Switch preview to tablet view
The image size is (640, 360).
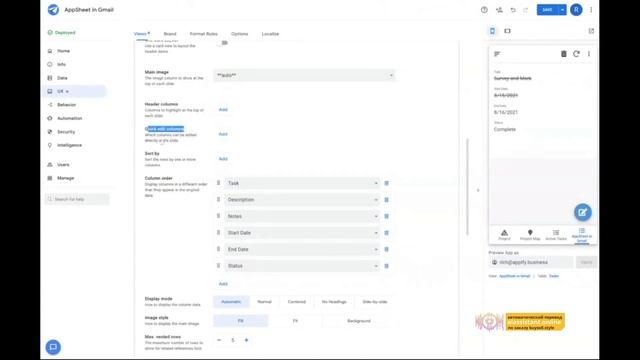pyautogui.click(x=507, y=31)
